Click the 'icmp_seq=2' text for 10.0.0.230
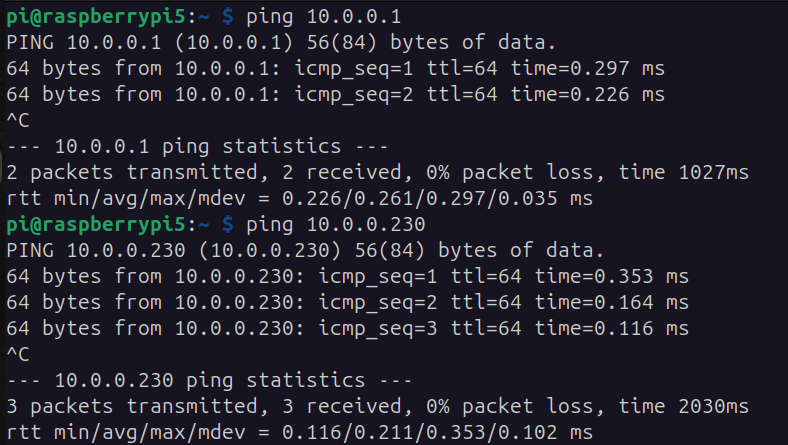Viewport: 788px width, 445px height. [x=377, y=303]
